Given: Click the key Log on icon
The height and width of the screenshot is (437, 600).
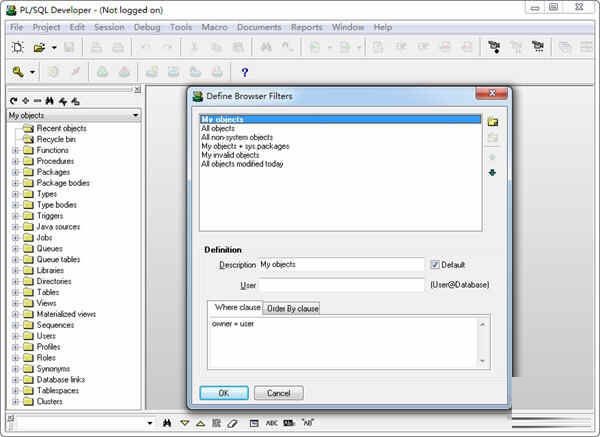Looking at the screenshot, I should [x=18, y=72].
